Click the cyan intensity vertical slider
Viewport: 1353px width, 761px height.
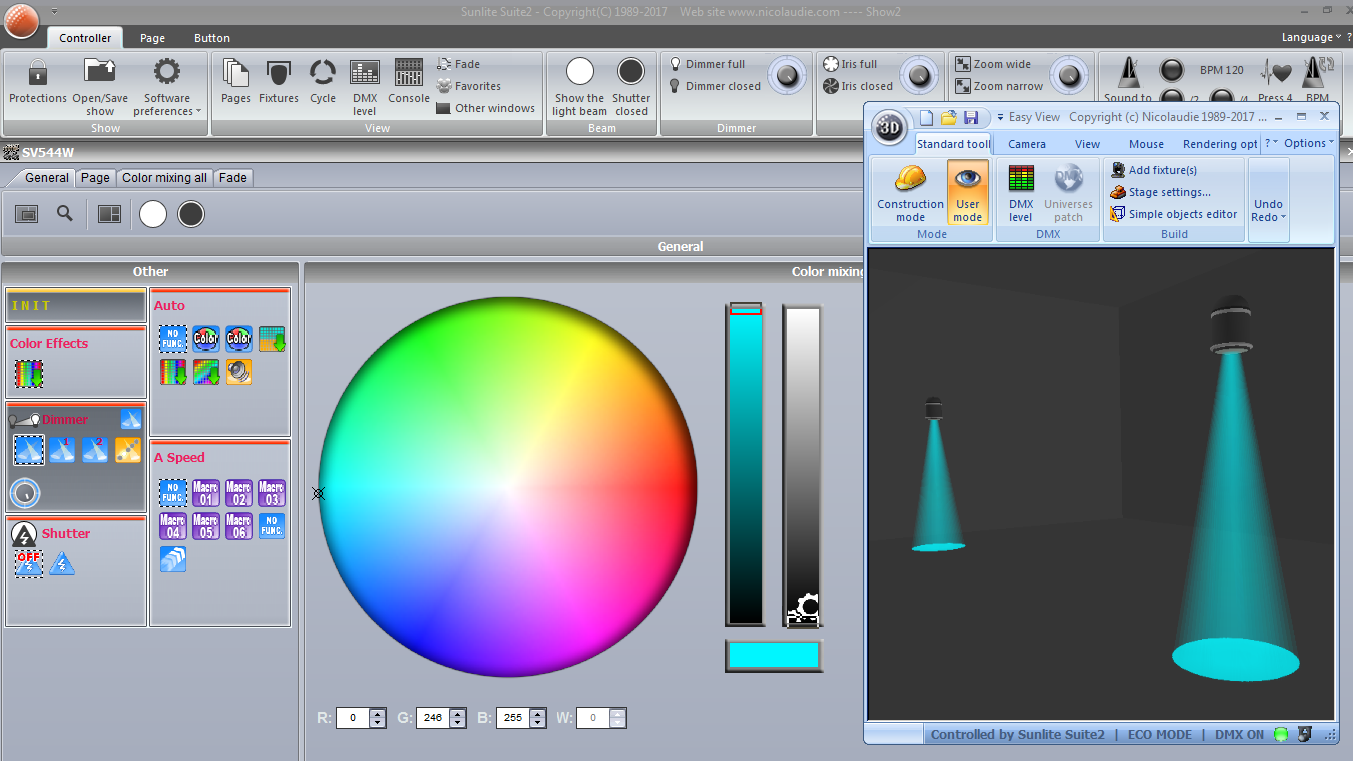point(745,465)
